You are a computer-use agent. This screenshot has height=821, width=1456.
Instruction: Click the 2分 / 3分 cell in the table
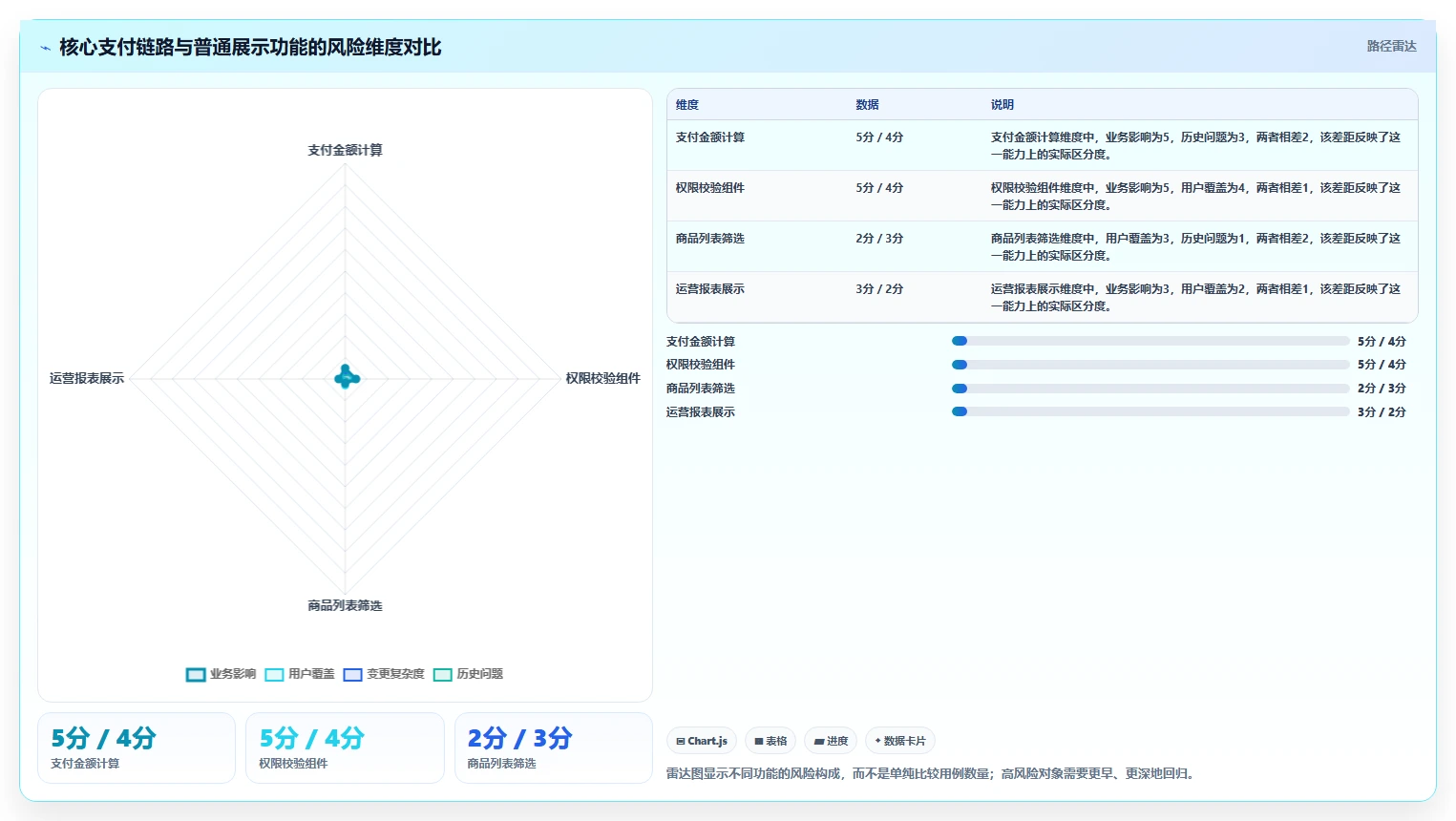coord(879,239)
